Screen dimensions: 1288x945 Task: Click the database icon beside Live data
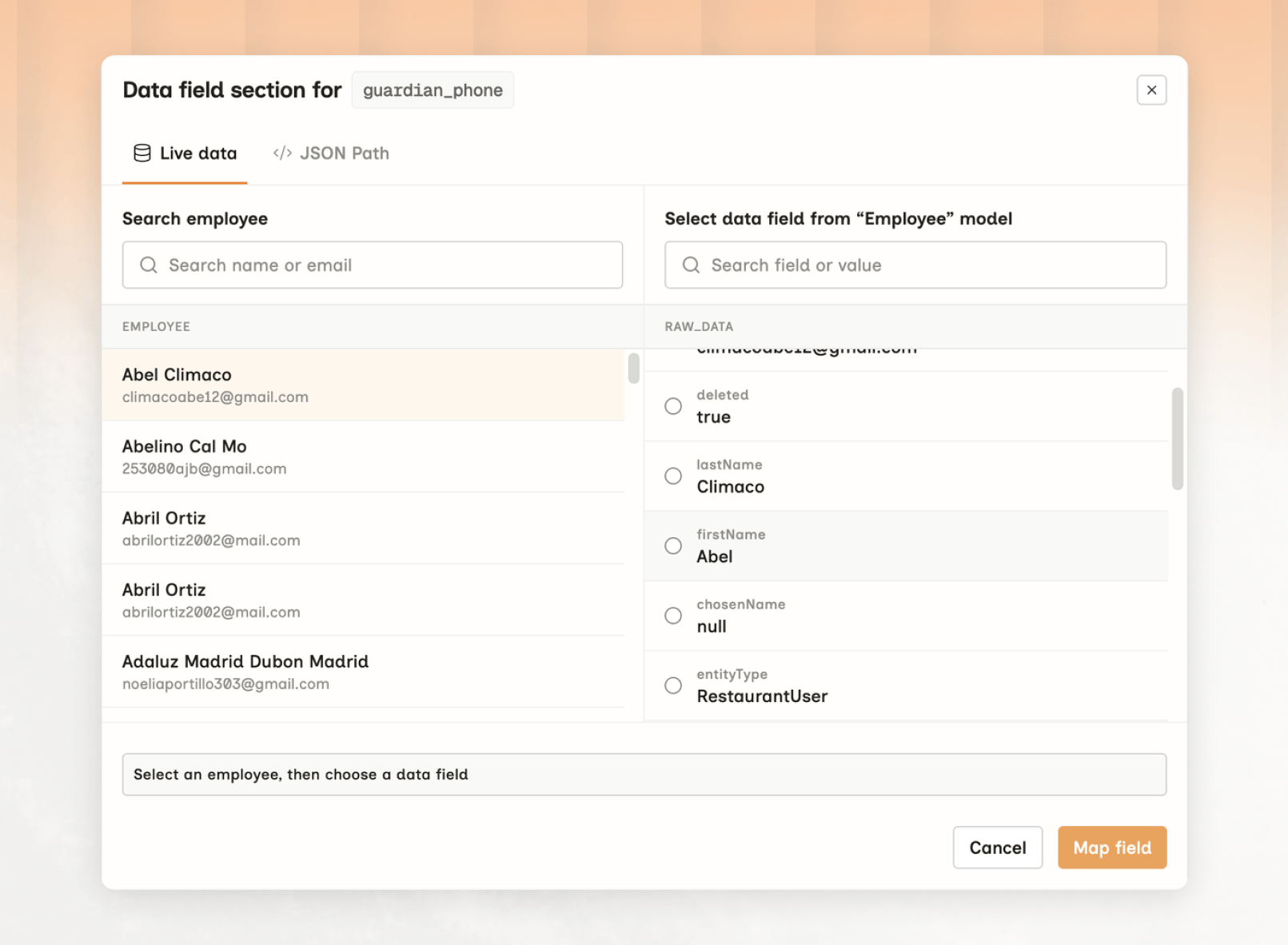(x=142, y=154)
